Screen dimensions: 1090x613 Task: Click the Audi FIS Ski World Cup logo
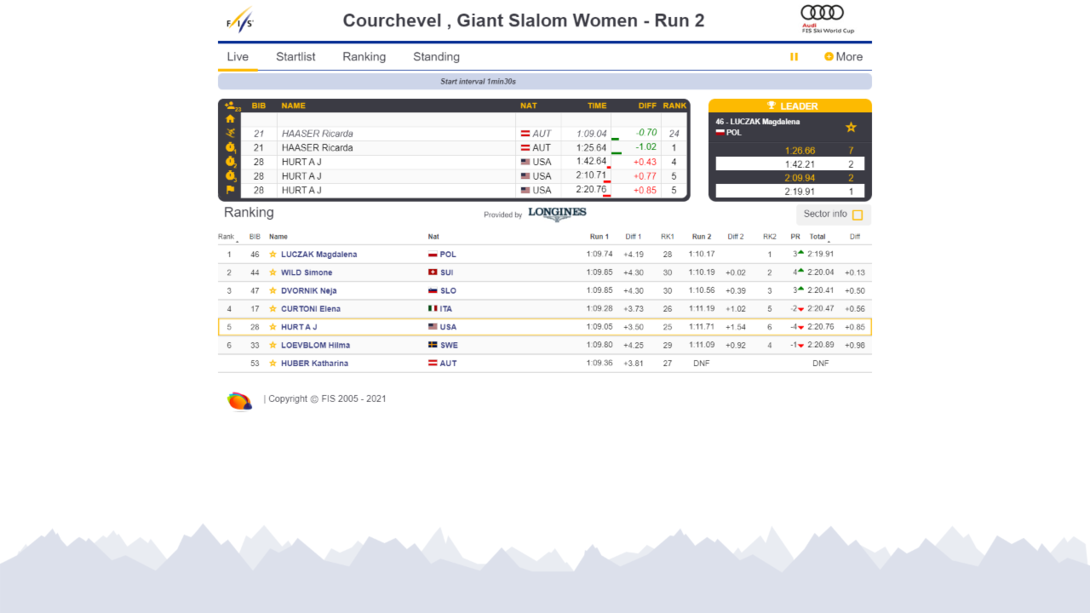(827, 19)
